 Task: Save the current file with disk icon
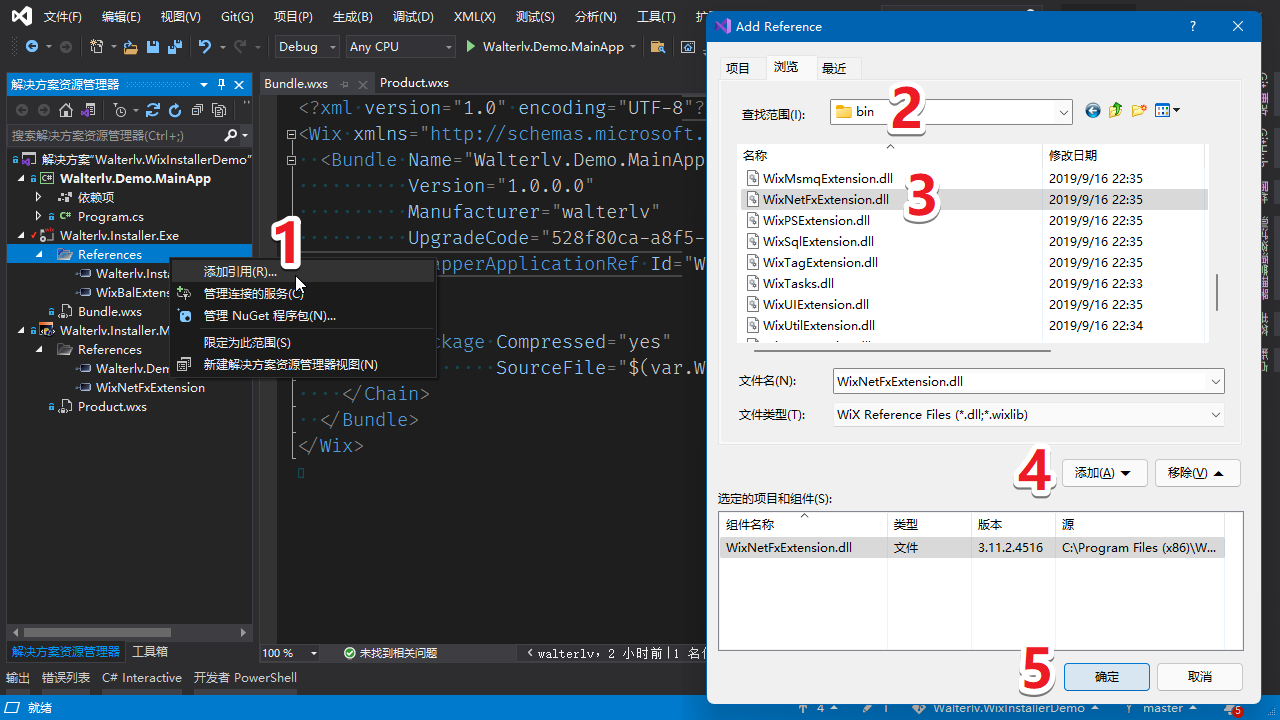pyautogui.click(x=153, y=47)
